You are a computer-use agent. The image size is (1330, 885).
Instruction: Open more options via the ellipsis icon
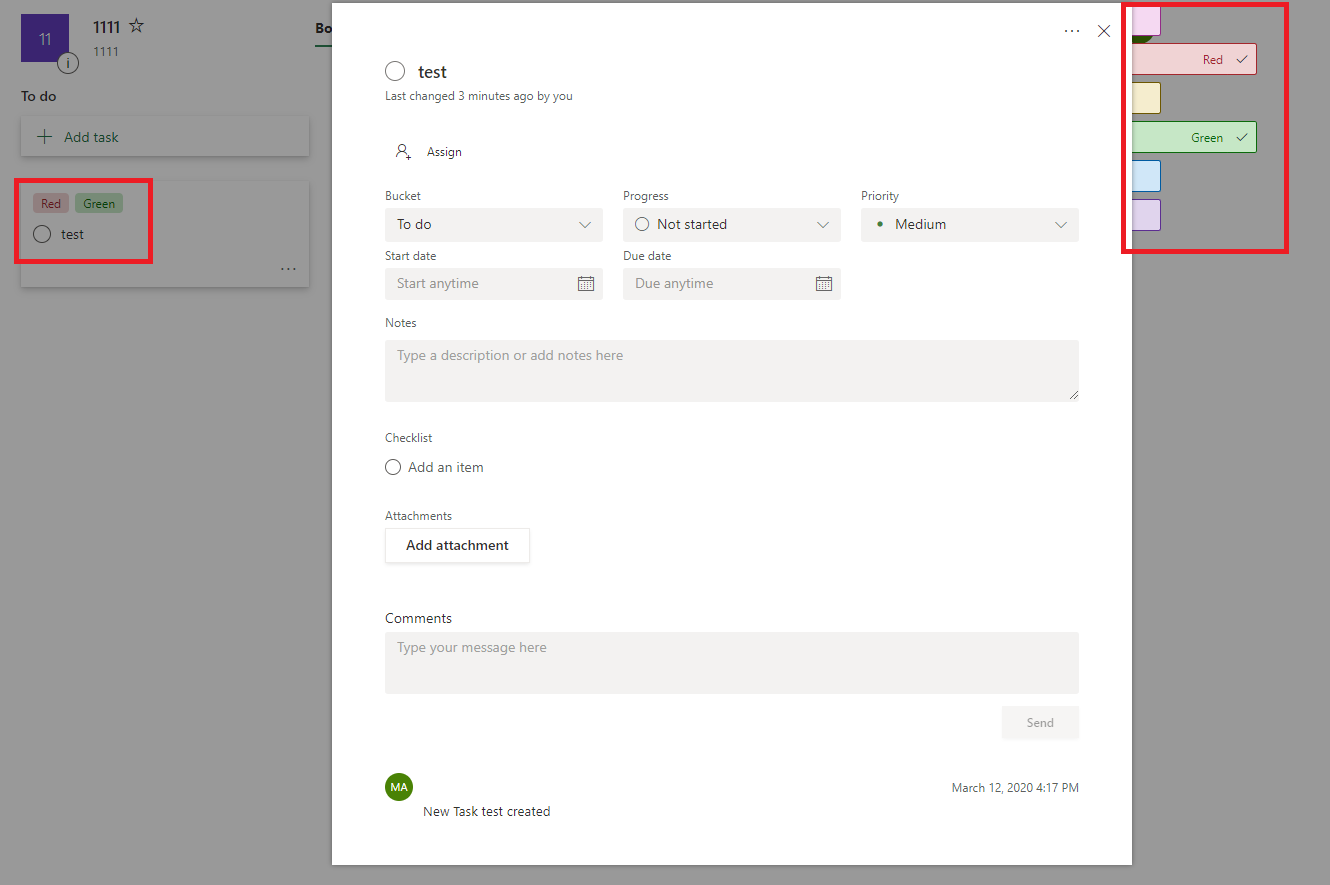[x=1072, y=31]
